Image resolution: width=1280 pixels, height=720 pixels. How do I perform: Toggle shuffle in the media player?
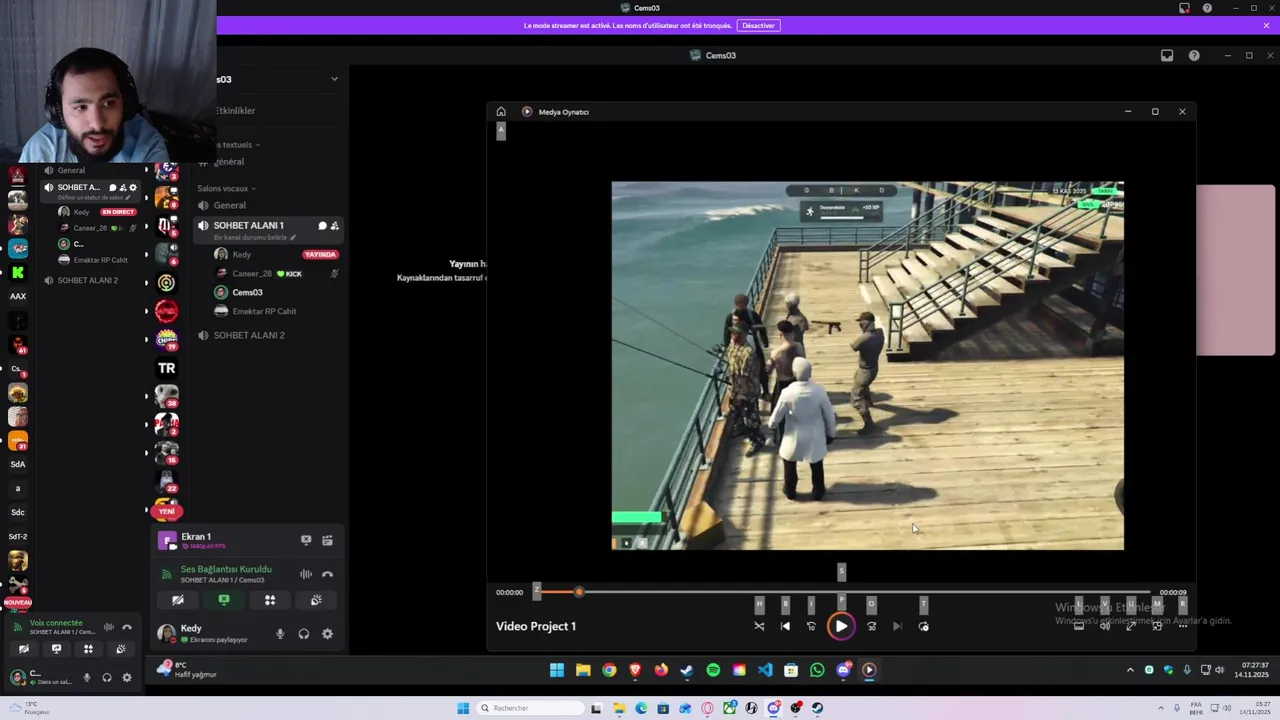[759, 626]
